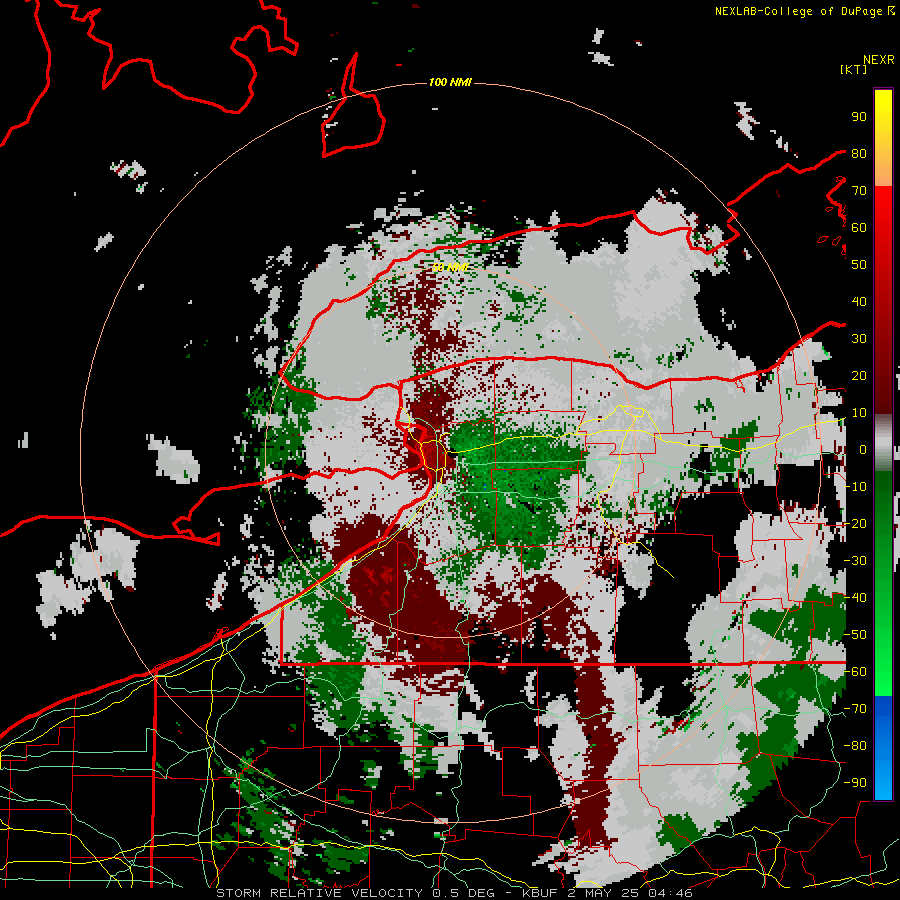Click the 100 NMI range ring label

[x=450, y=82]
